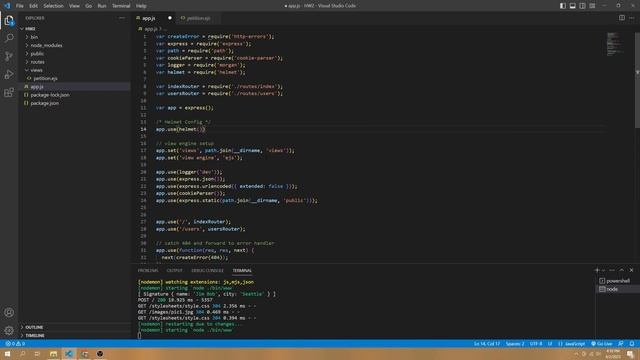Add a new terminal with plus icon
Screen dimensions: 640x360
point(597,270)
